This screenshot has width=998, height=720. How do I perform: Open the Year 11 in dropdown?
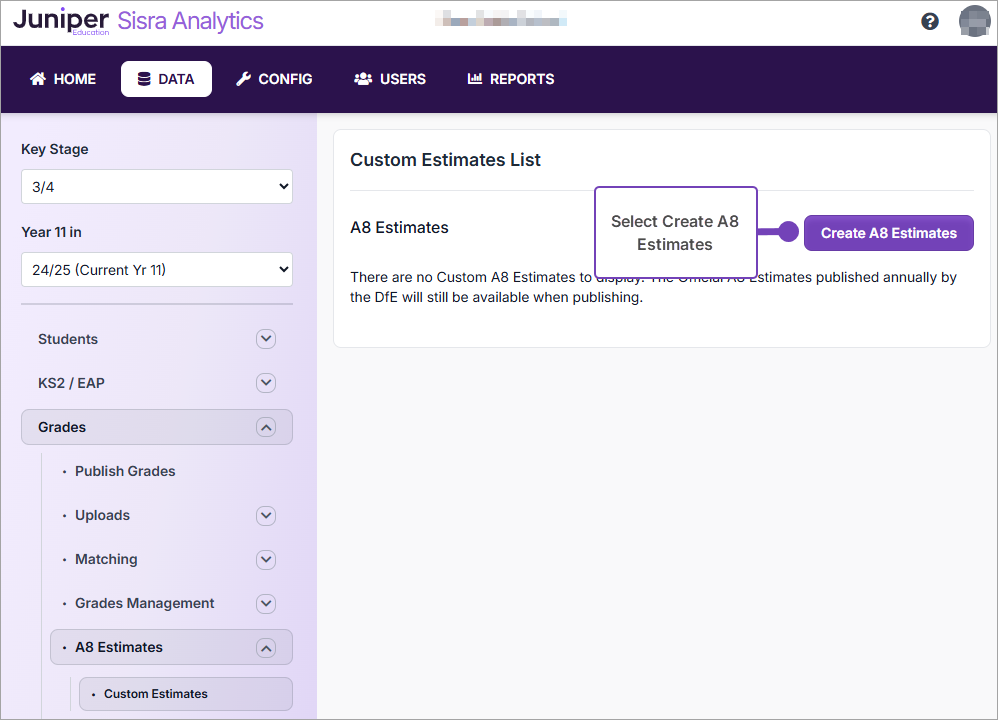click(x=157, y=269)
